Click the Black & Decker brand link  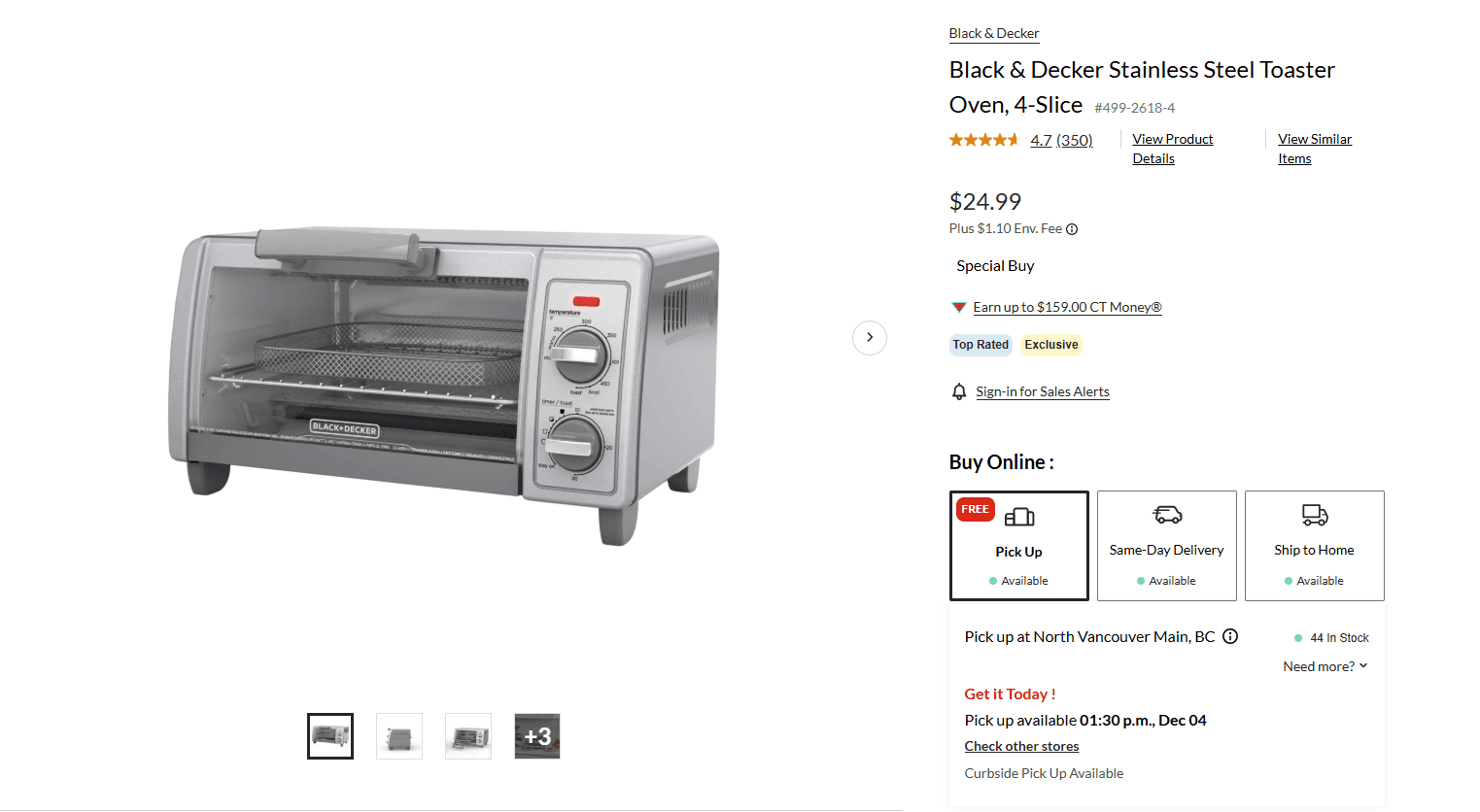coord(994,33)
